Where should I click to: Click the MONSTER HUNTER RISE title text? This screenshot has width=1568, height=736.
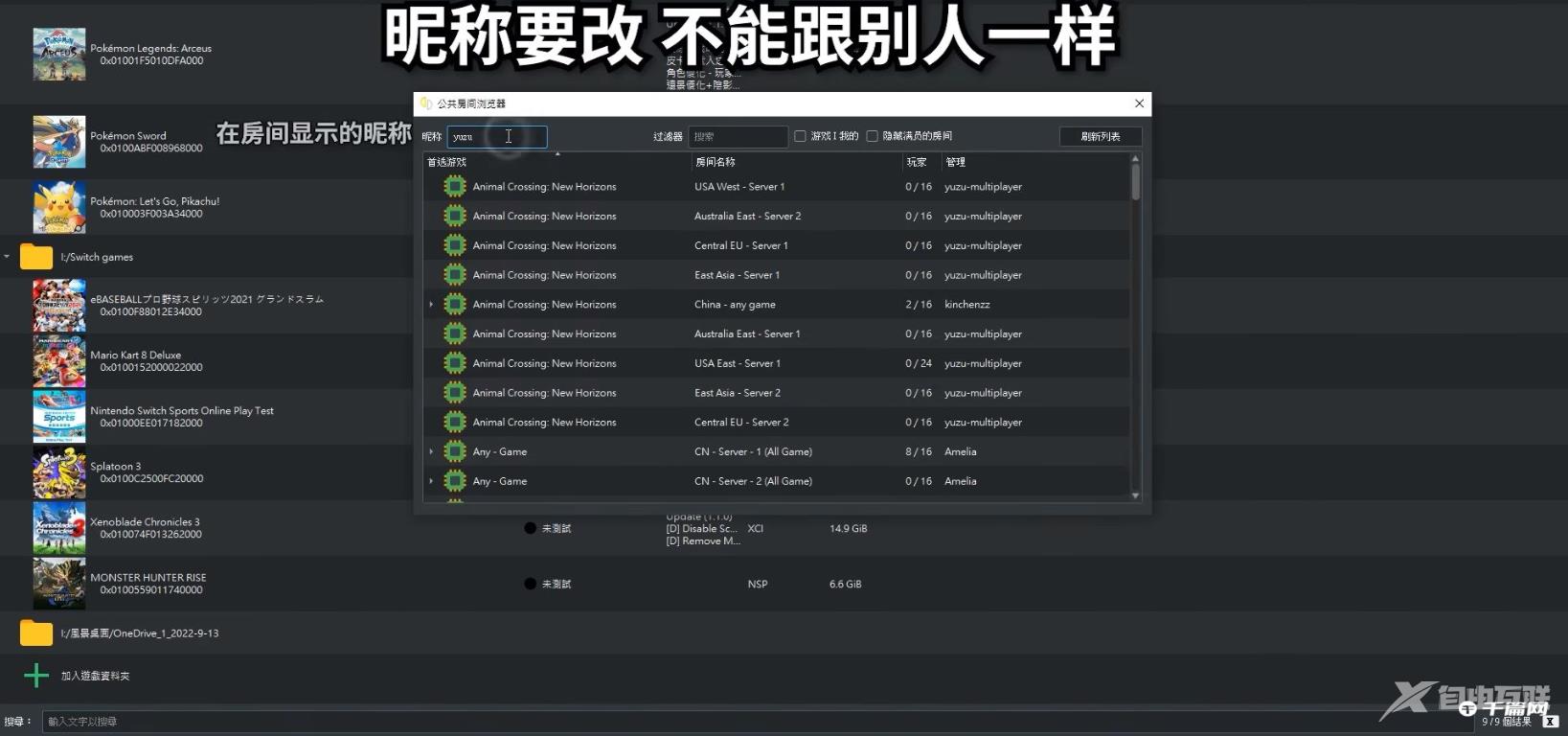pos(148,578)
